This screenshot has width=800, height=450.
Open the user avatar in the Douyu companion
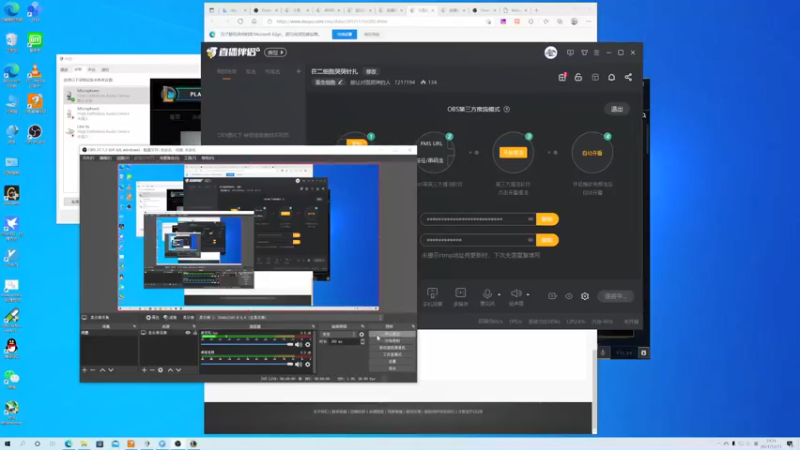pyautogui.click(x=551, y=53)
